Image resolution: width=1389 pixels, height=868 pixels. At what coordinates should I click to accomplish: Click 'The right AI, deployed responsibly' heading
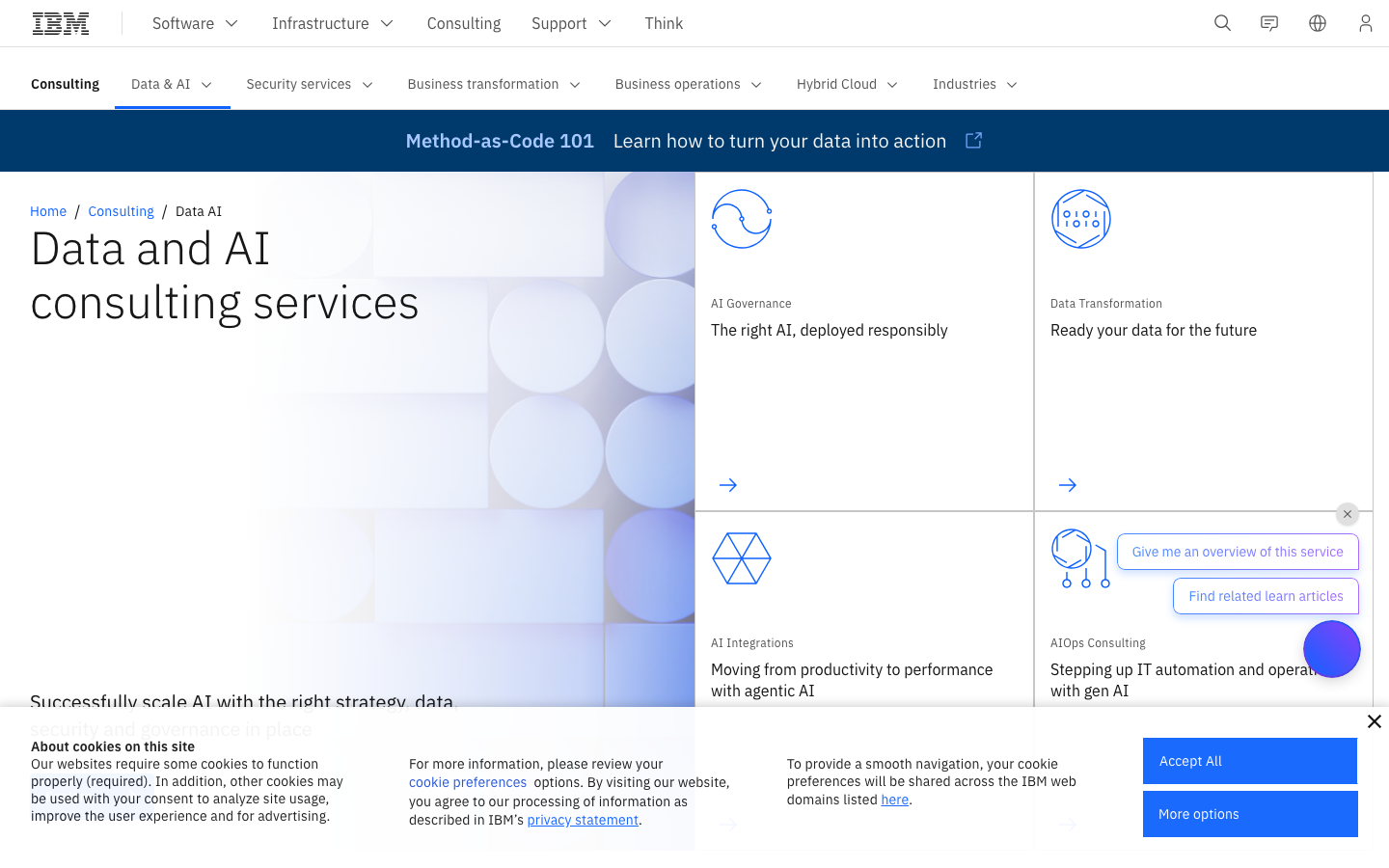coord(830,330)
